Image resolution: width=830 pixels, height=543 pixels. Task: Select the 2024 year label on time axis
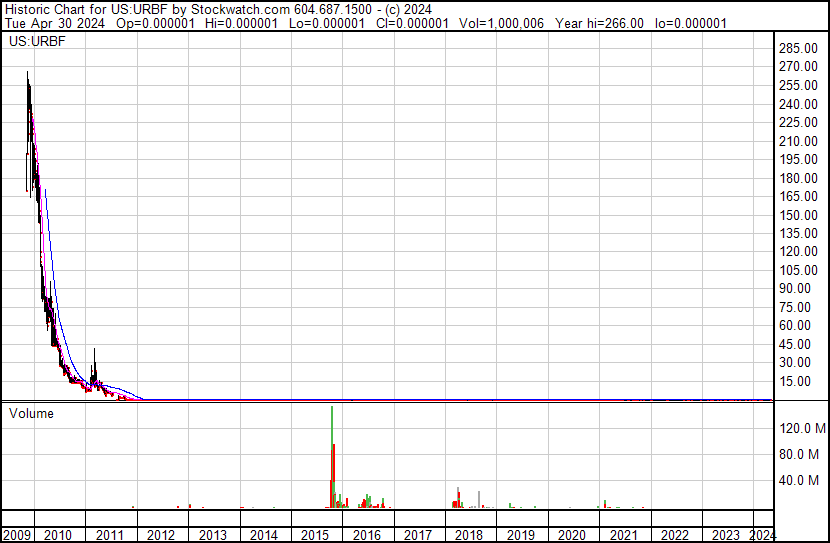click(x=763, y=535)
